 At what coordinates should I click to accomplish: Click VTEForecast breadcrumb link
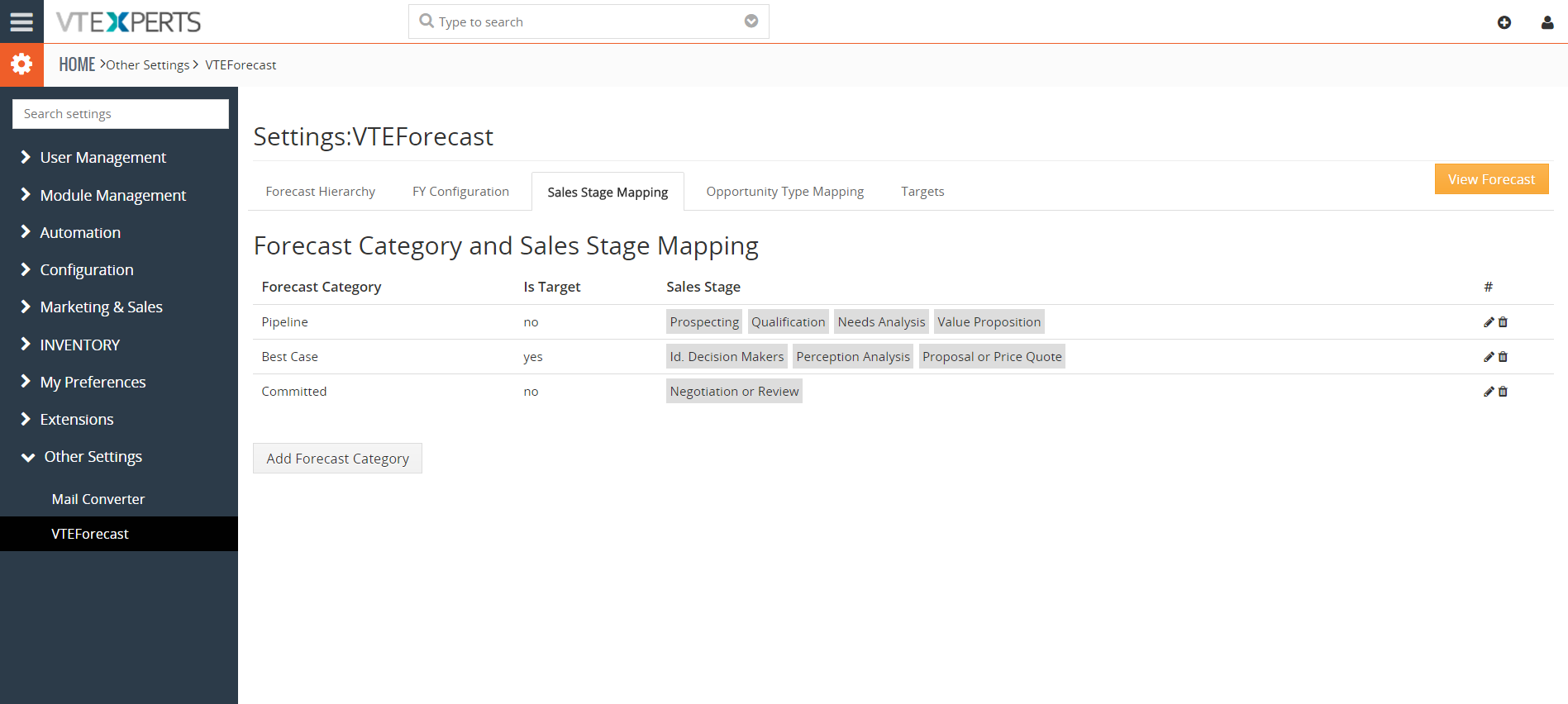(x=241, y=65)
